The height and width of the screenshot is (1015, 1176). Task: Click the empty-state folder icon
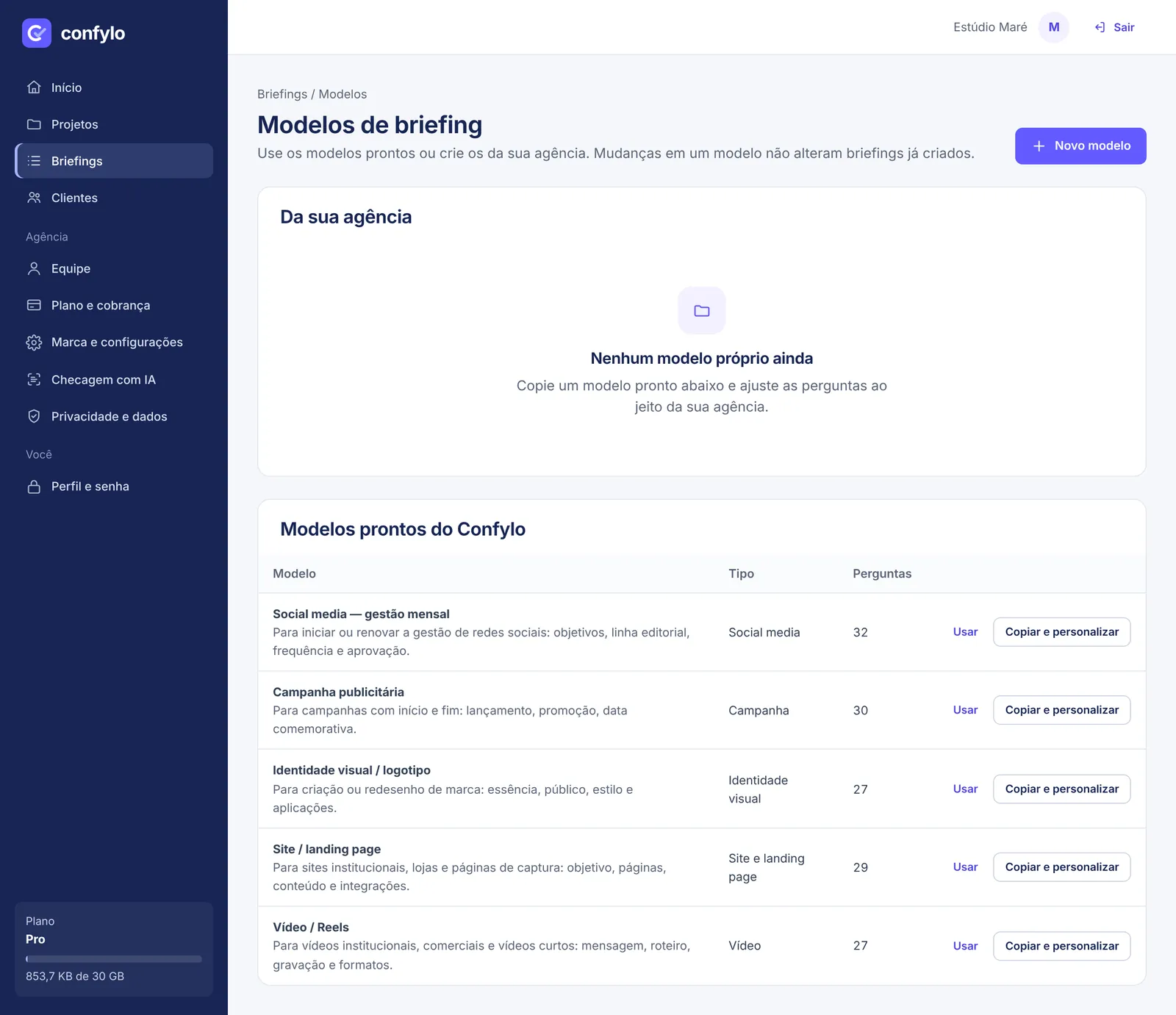(702, 311)
